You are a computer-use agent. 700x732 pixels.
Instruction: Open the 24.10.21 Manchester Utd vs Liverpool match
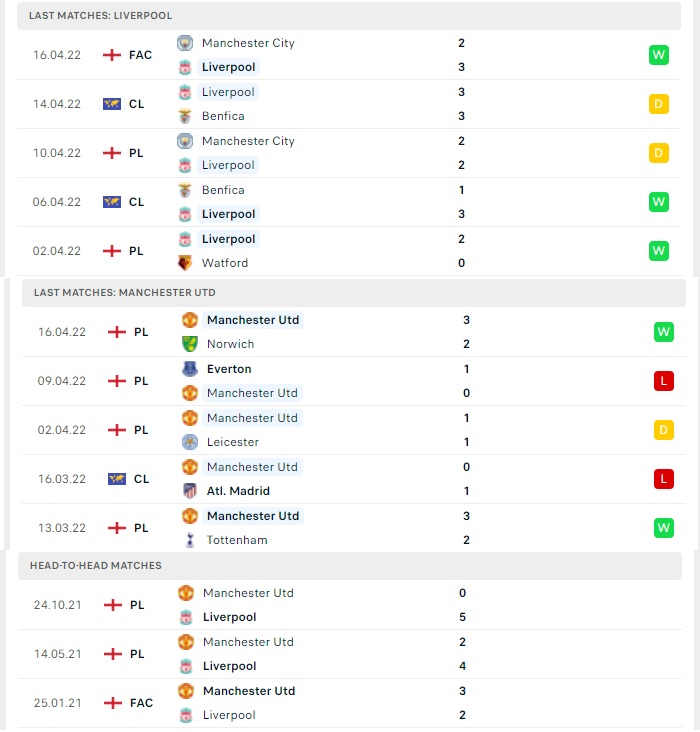click(x=350, y=605)
